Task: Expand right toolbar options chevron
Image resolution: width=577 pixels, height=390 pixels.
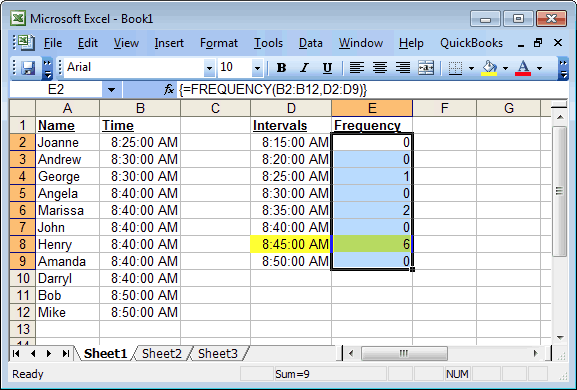Action: pos(563,68)
